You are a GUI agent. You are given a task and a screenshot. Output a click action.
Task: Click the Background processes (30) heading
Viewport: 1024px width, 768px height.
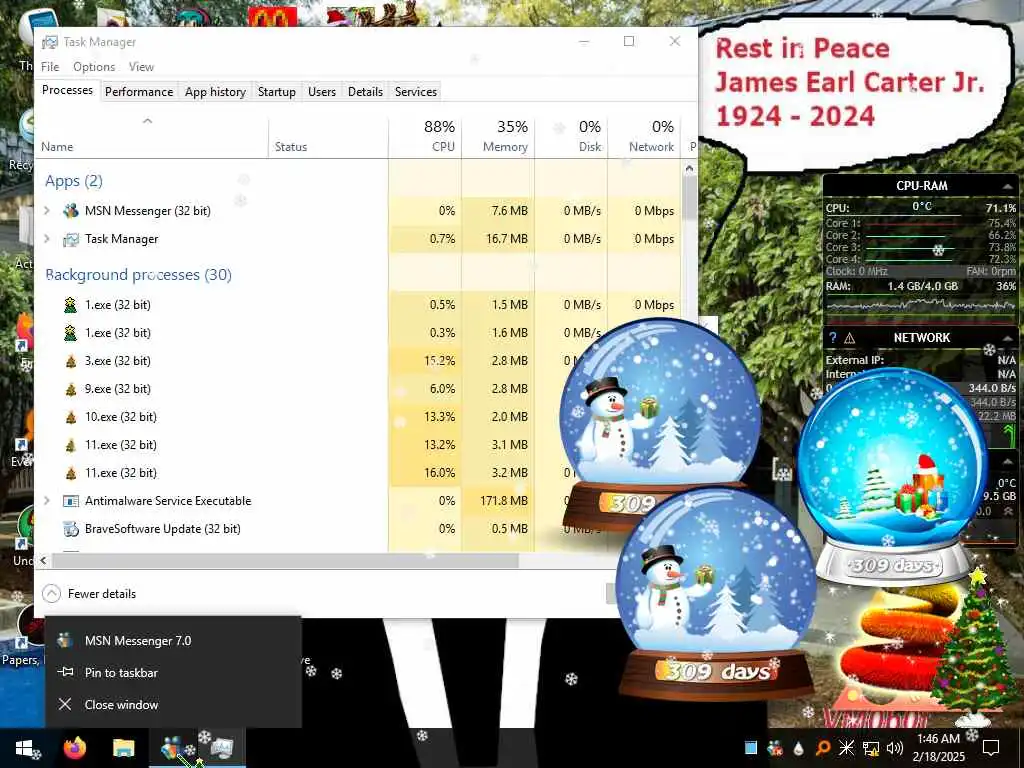click(x=138, y=275)
